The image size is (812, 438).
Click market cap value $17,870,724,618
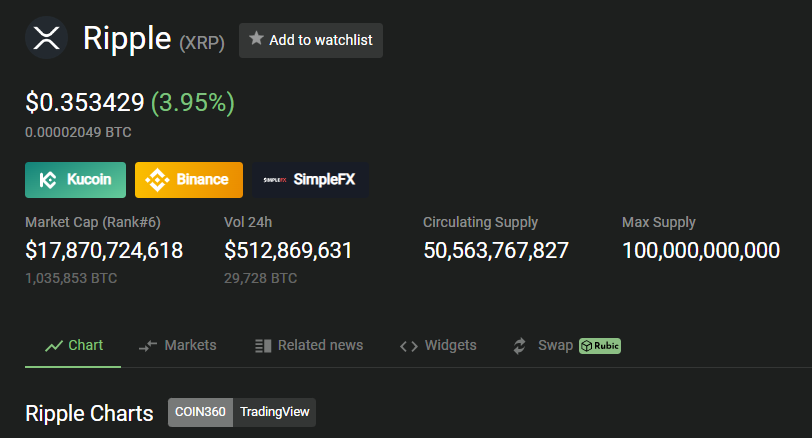click(104, 251)
